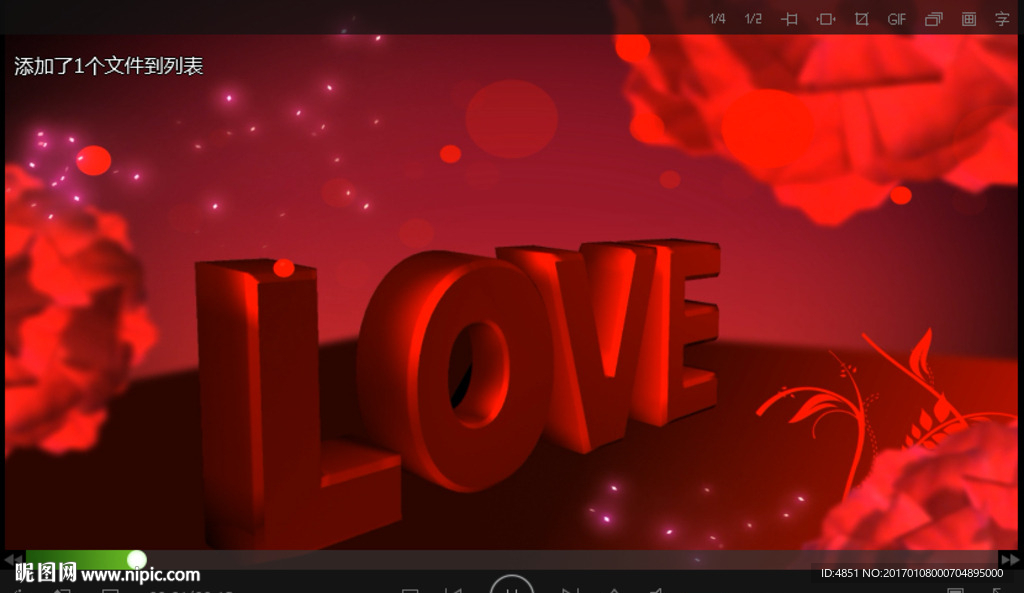Stop playback using the stop button
This screenshot has width=1024, height=593.
pyautogui.click(x=410, y=589)
